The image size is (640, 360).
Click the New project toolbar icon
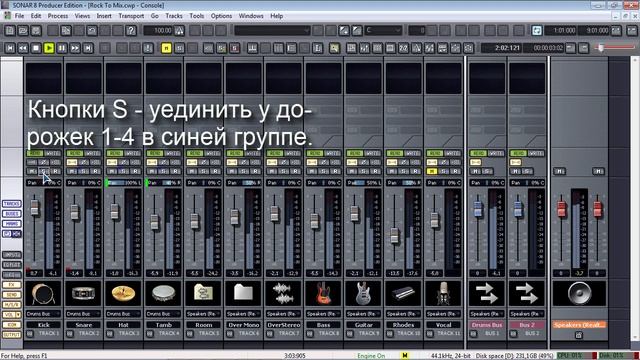(10, 31)
